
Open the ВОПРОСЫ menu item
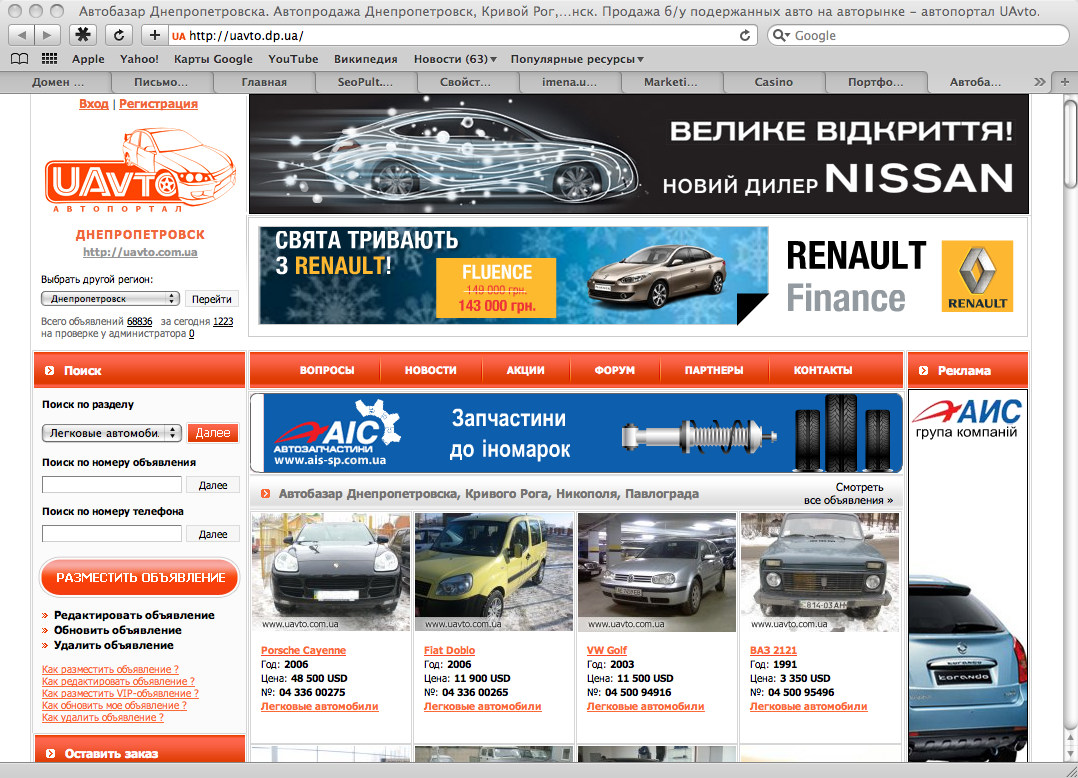point(327,370)
